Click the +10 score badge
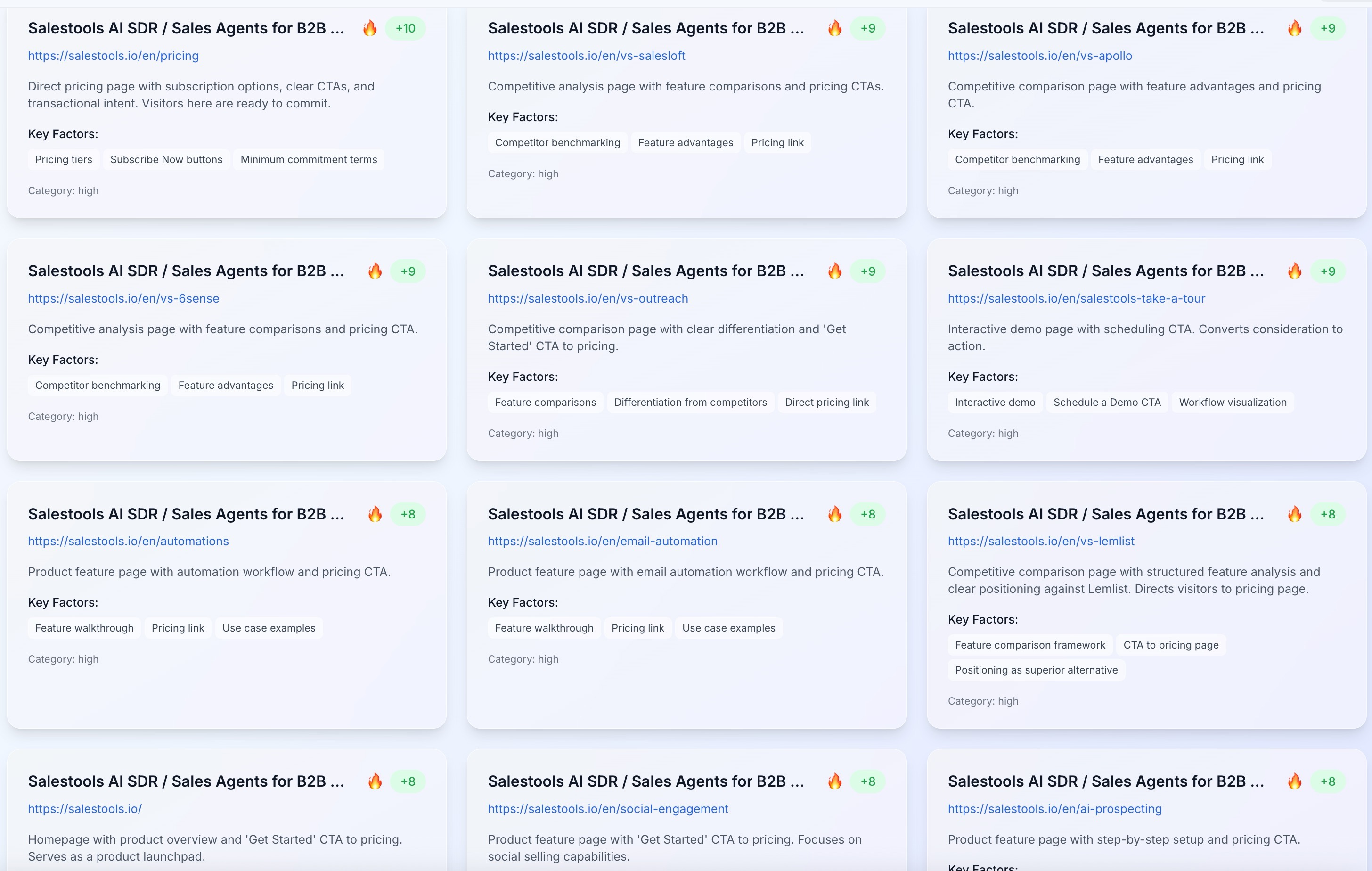Image resolution: width=1372 pixels, height=871 pixels. pyautogui.click(x=405, y=28)
